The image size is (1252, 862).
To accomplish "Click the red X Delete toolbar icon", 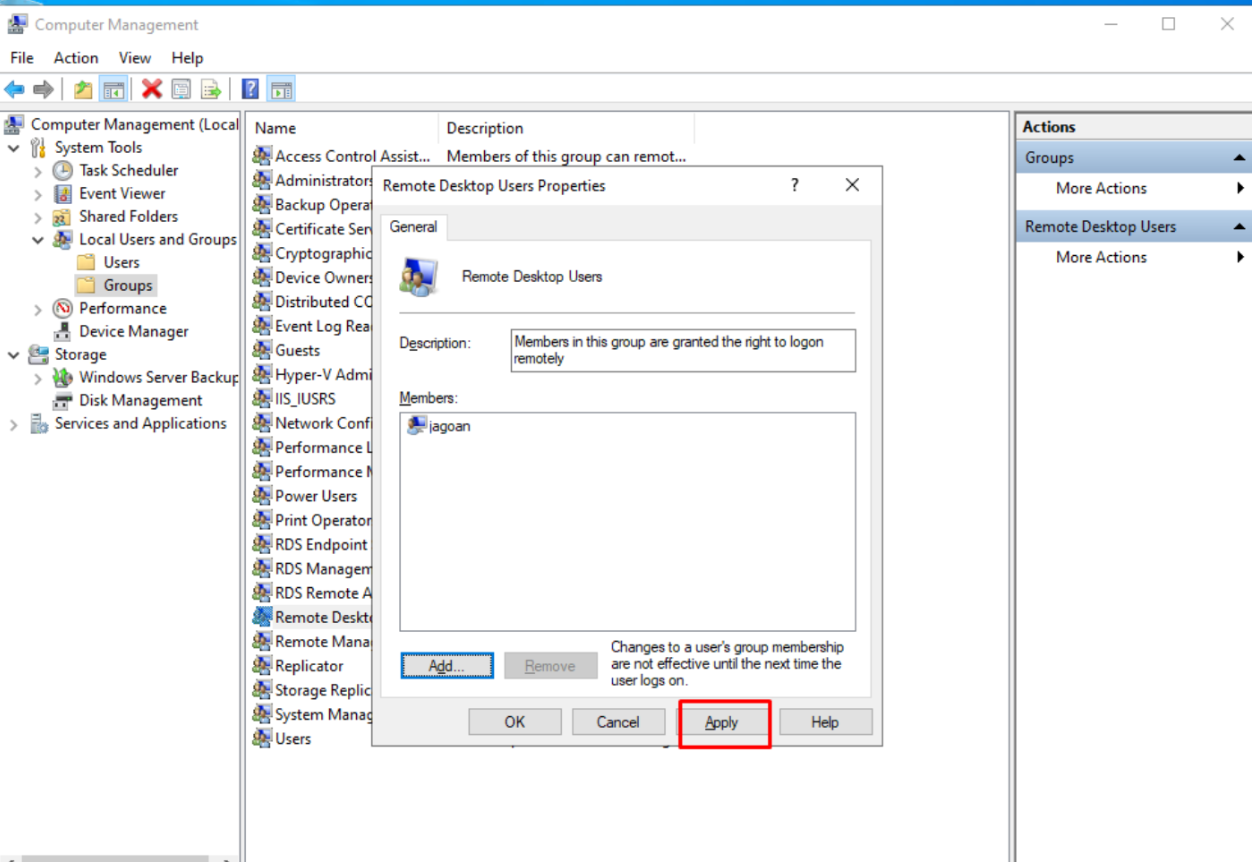I will pos(152,90).
